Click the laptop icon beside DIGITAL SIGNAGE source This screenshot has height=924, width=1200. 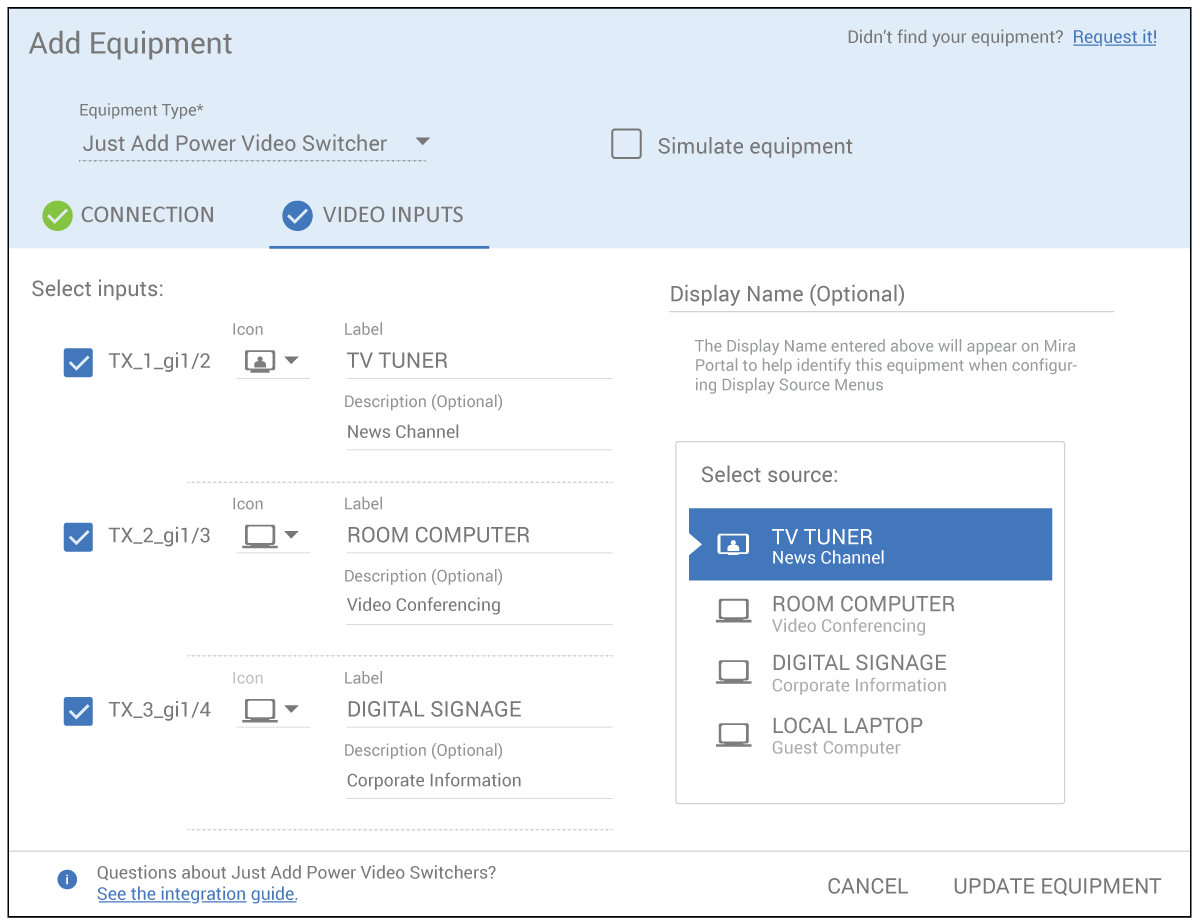733,672
